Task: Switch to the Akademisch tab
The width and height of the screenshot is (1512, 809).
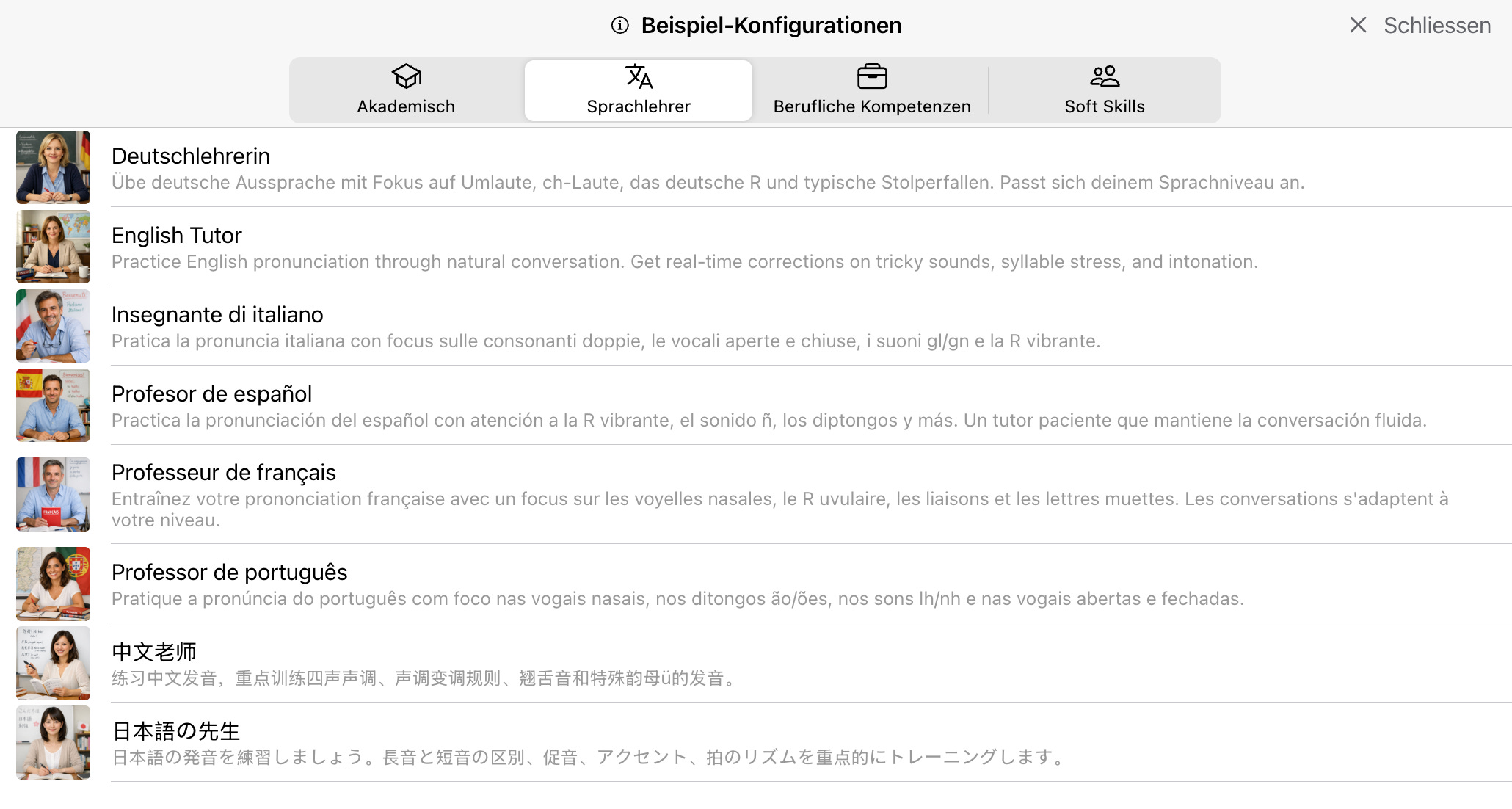Action: 406,106
